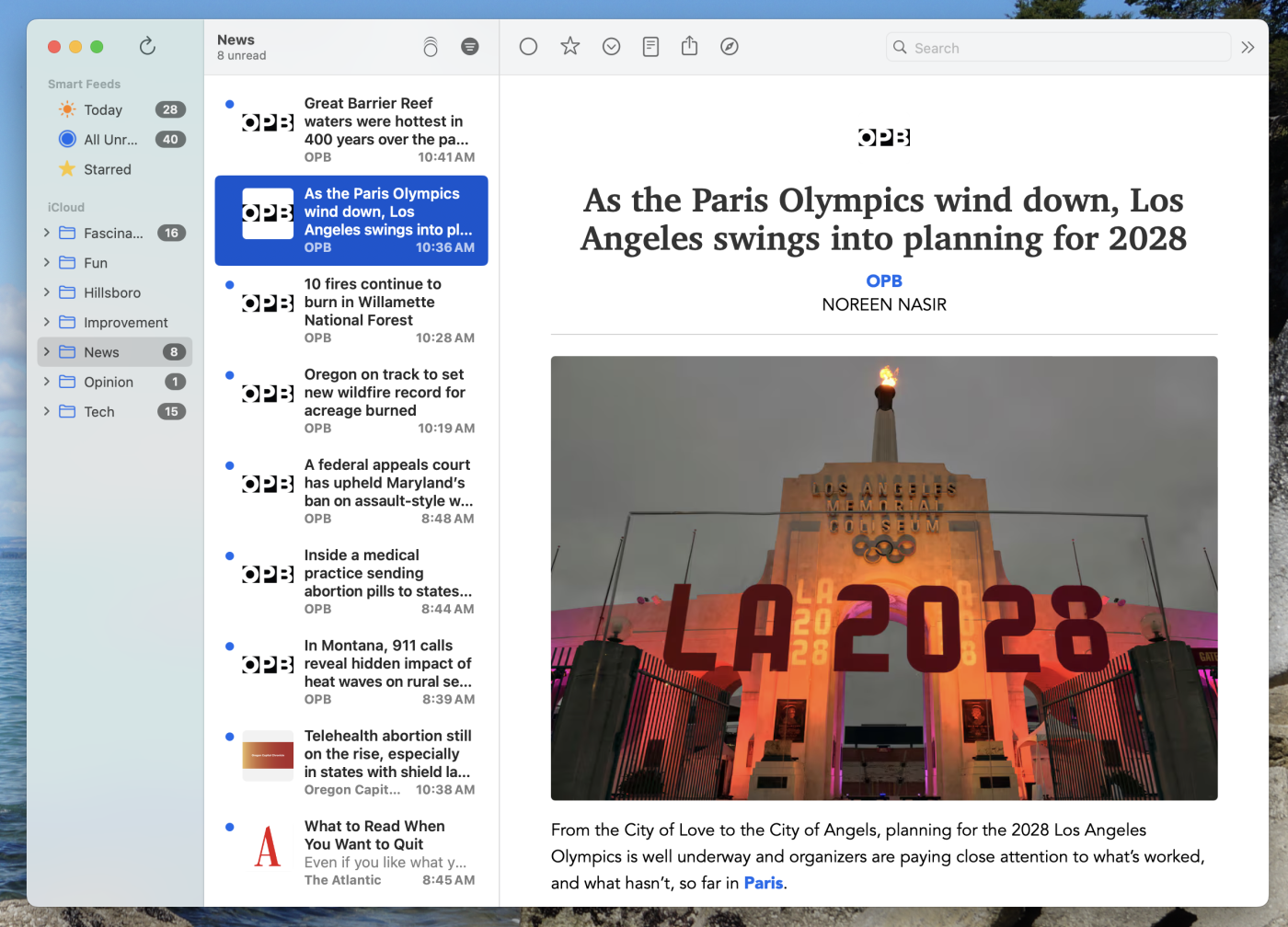This screenshot has height=927, width=1288.
Task: Click the iCloud section header
Action: (x=66, y=207)
